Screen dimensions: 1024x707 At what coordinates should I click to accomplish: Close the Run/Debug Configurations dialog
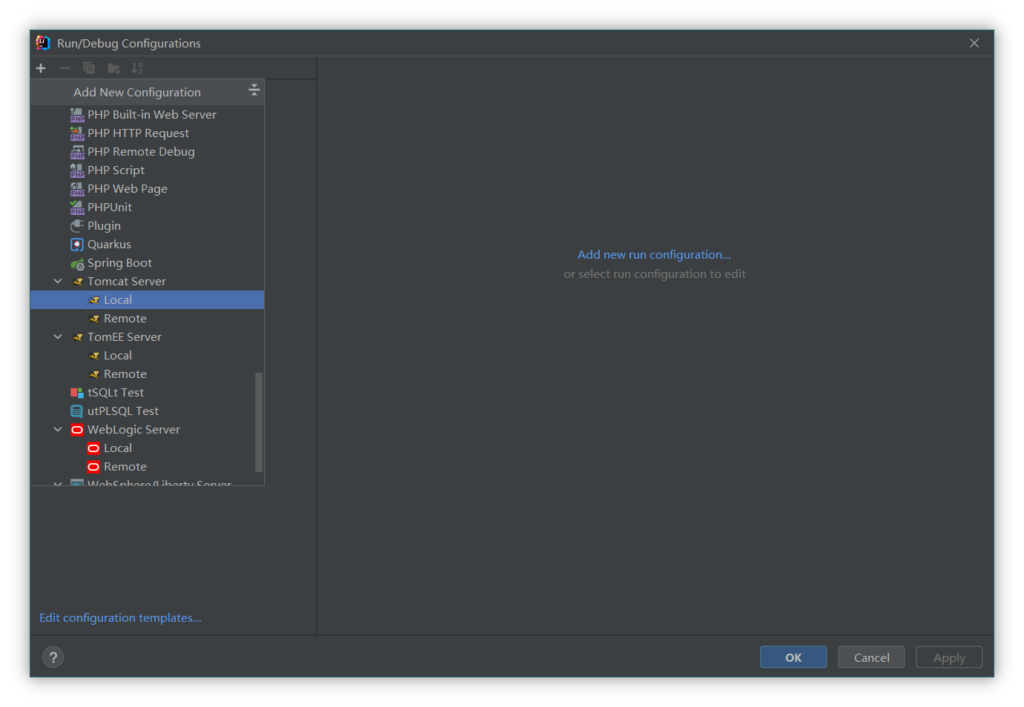pos(974,43)
